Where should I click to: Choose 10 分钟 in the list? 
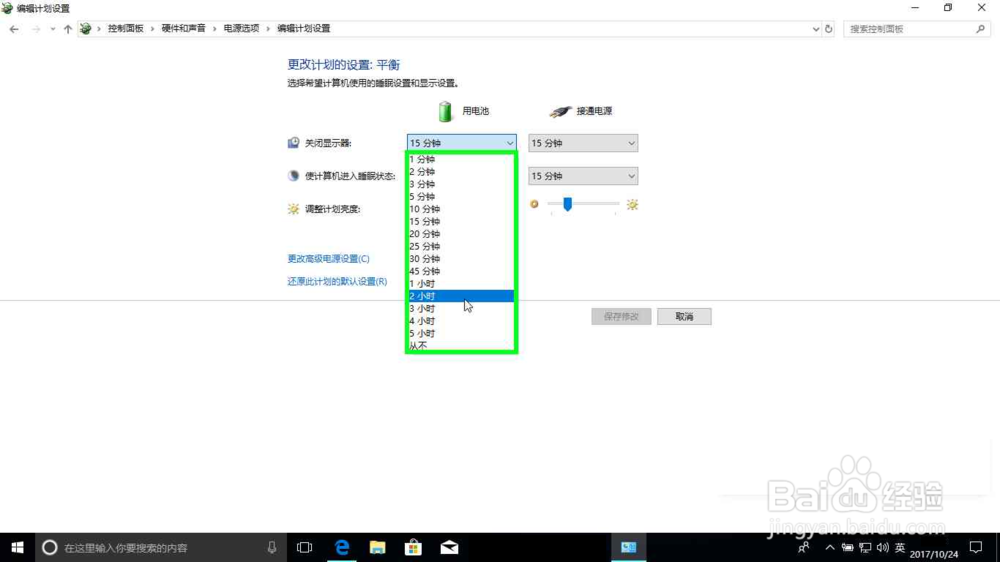click(461, 209)
